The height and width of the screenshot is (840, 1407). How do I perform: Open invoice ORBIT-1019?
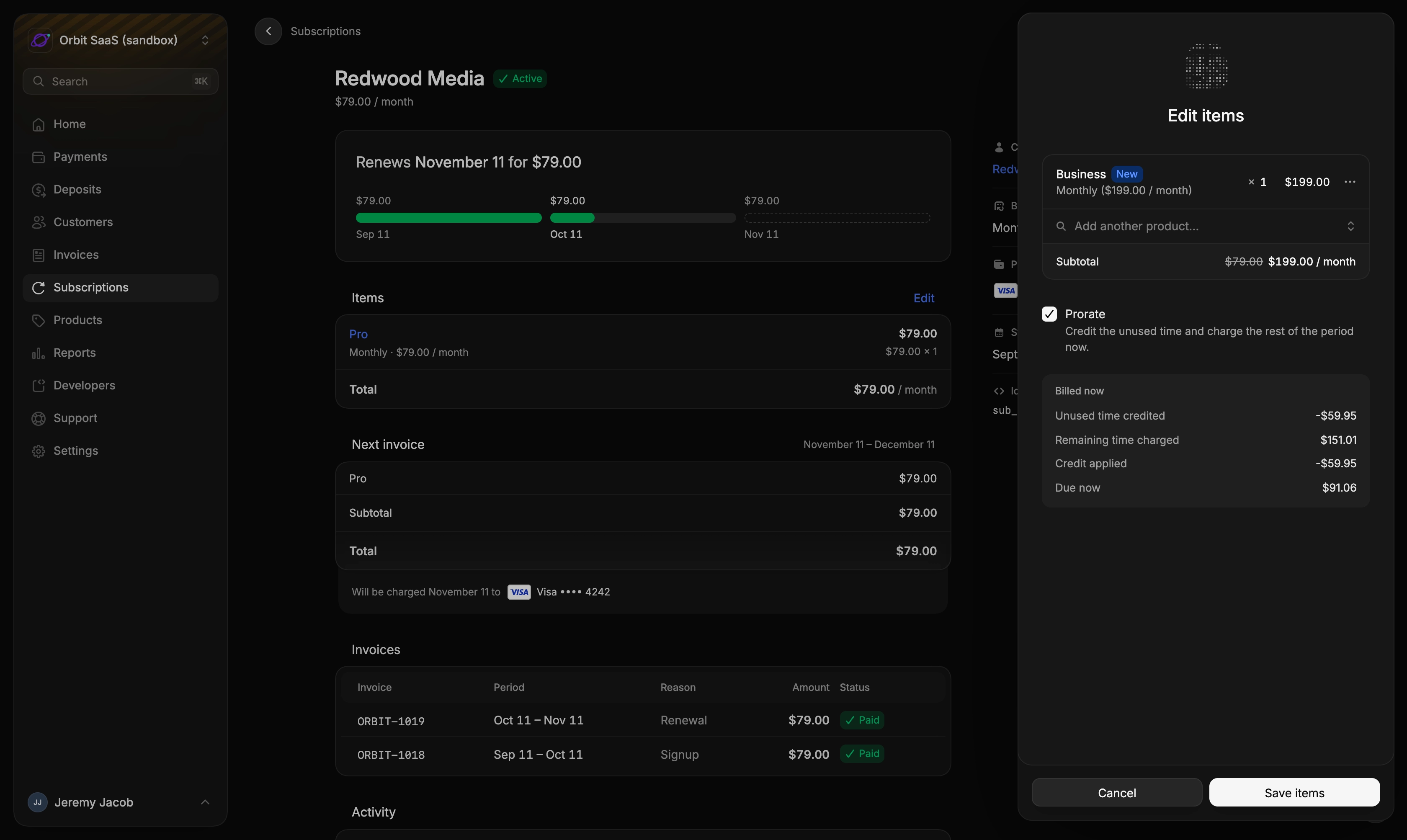[391, 721]
